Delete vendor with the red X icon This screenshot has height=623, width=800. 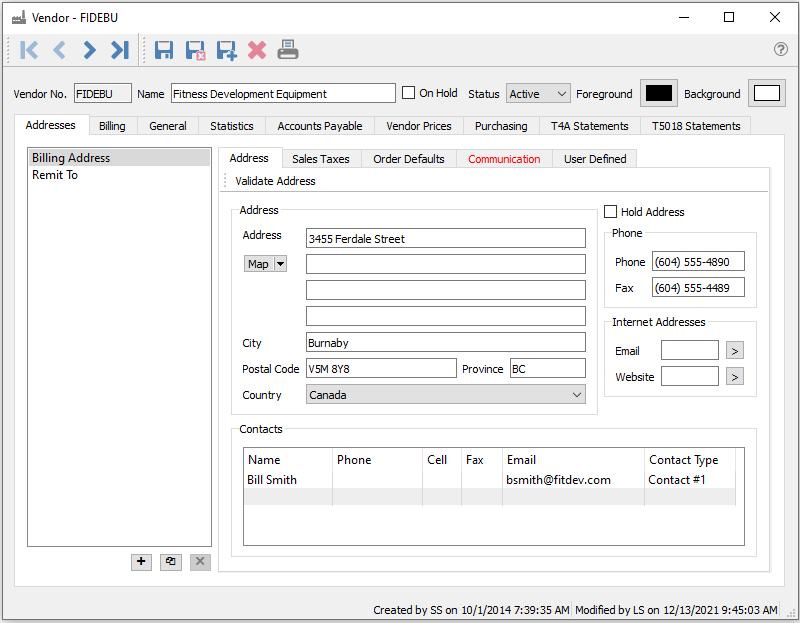coord(257,50)
